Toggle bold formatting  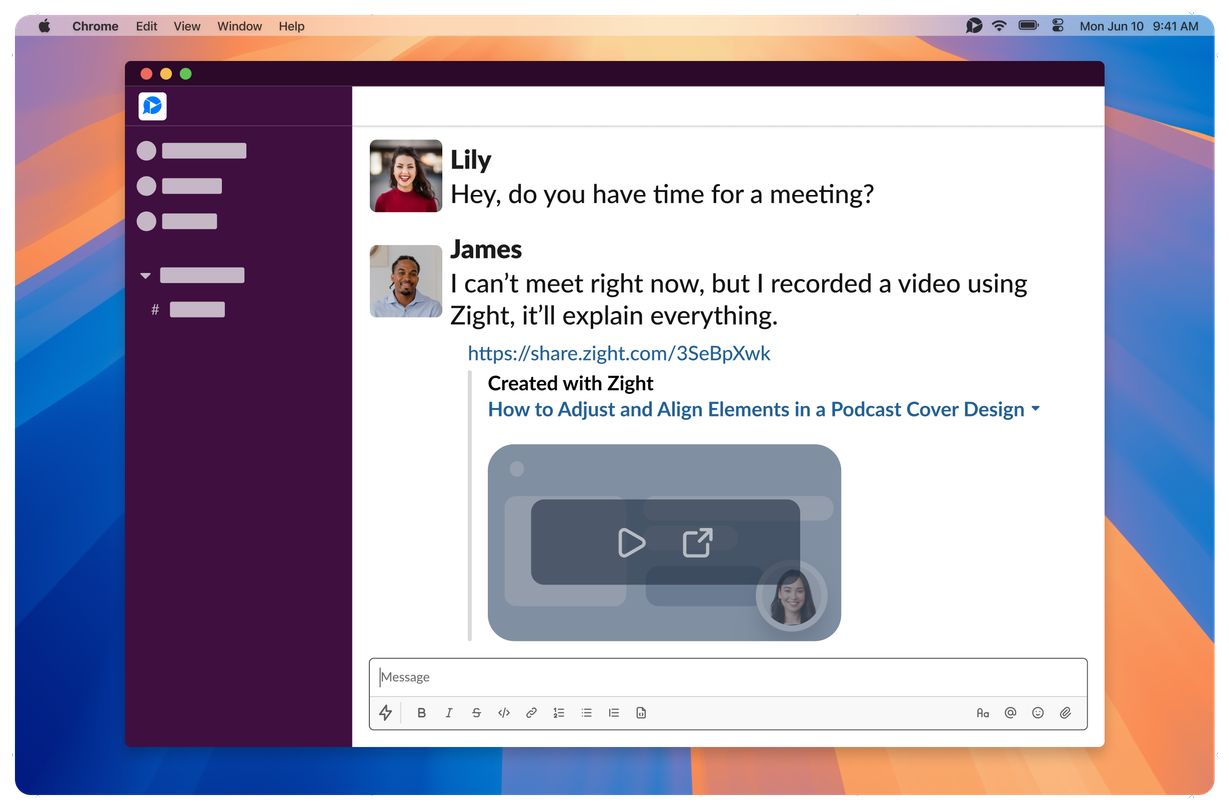point(421,713)
